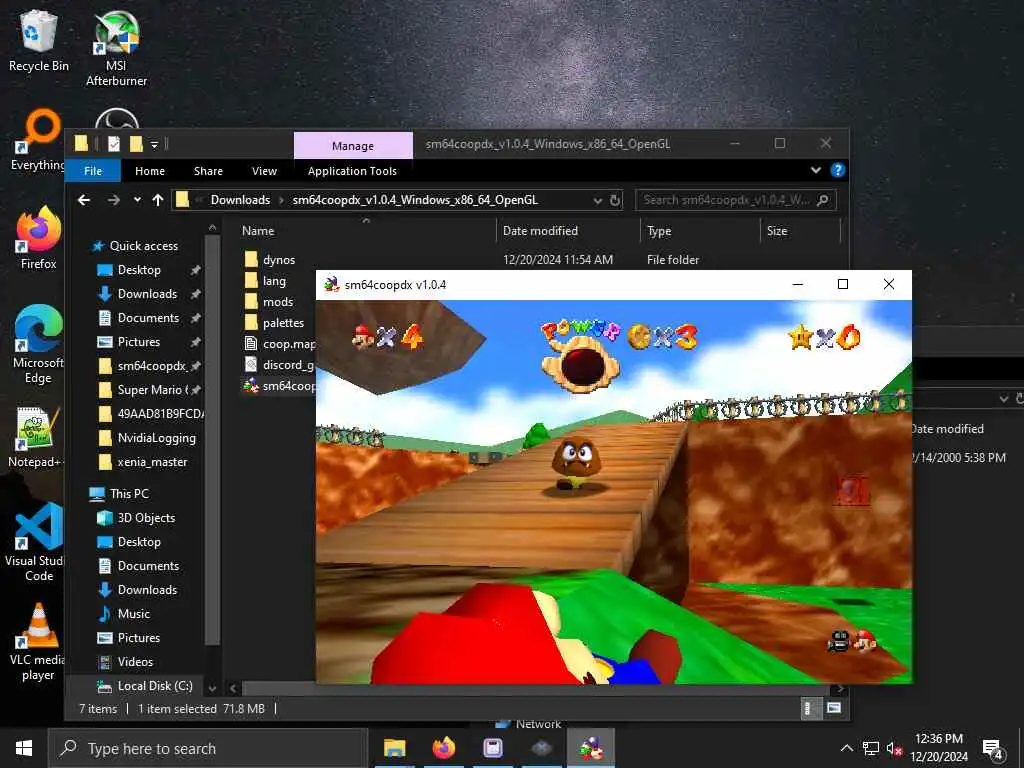Image resolution: width=1024 pixels, height=768 pixels.
Task: Click the New Folder quick access icon
Action: 136,144
